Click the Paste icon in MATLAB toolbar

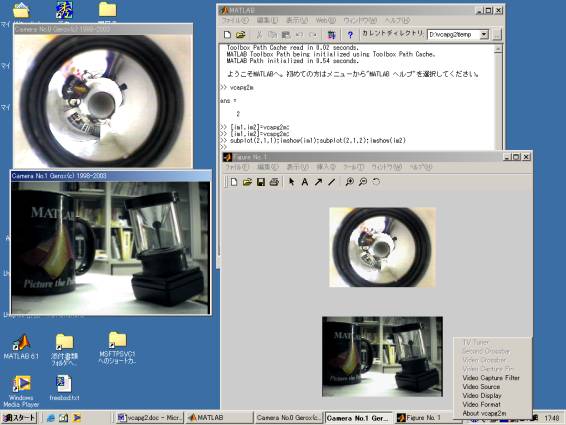[286, 35]
